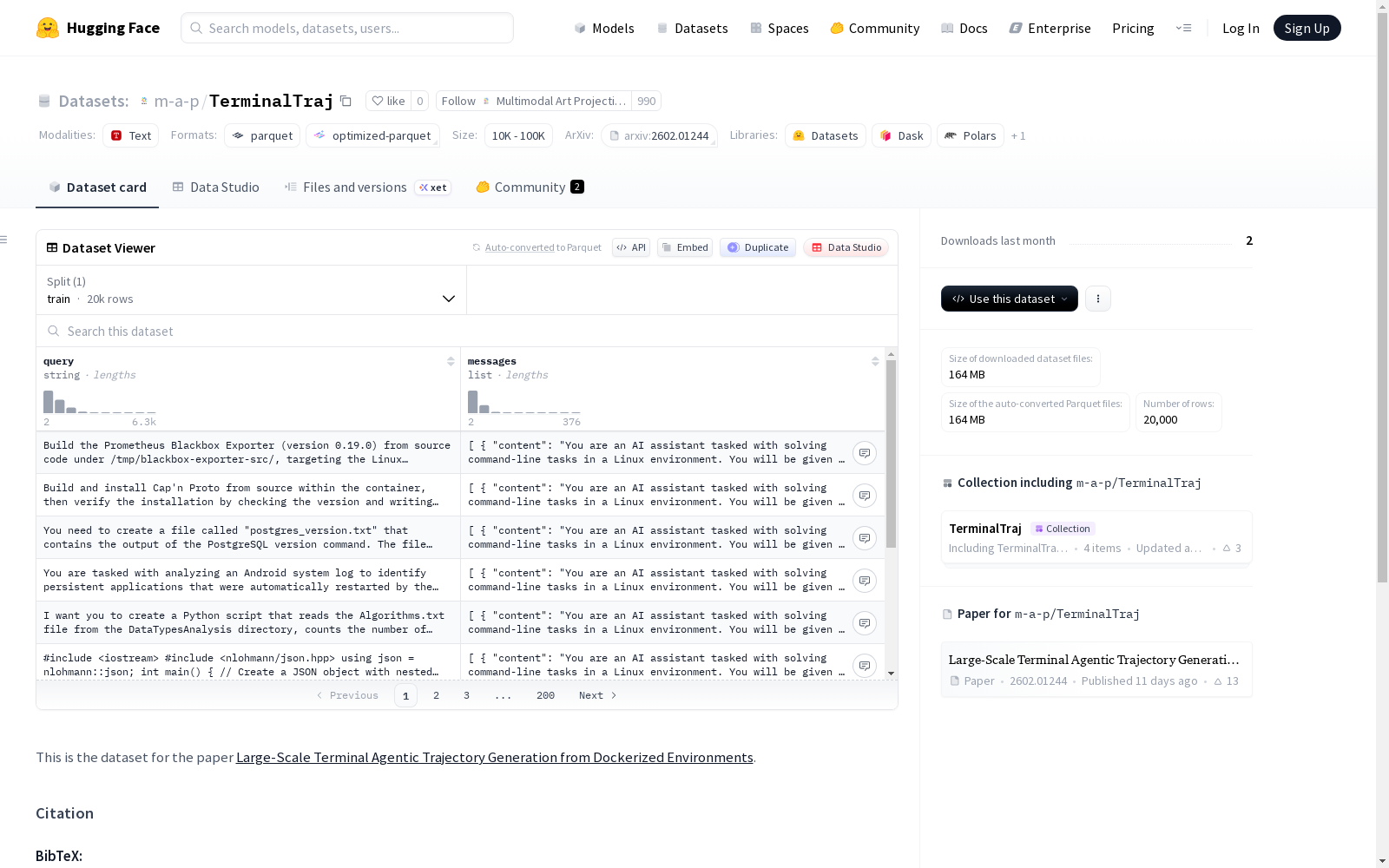Open the TerminalTraj collection card
Image resolution: width=1389 pixels, height=868 pixels.
pyautogui.click(x=1096, y=537)
